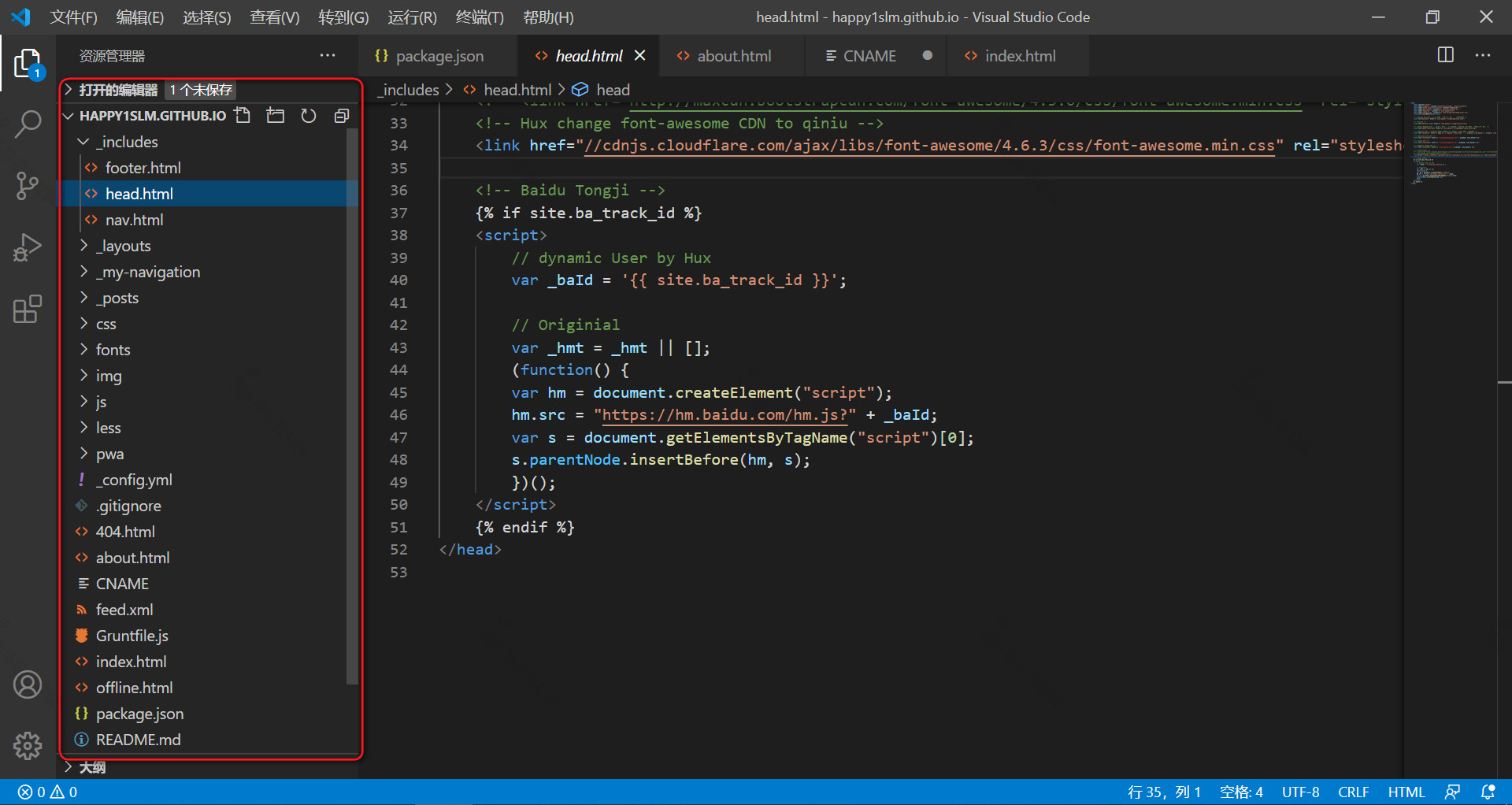Open the notifications bell in status bar
Screen dimensions: 1512x805
click(1488, 792)
